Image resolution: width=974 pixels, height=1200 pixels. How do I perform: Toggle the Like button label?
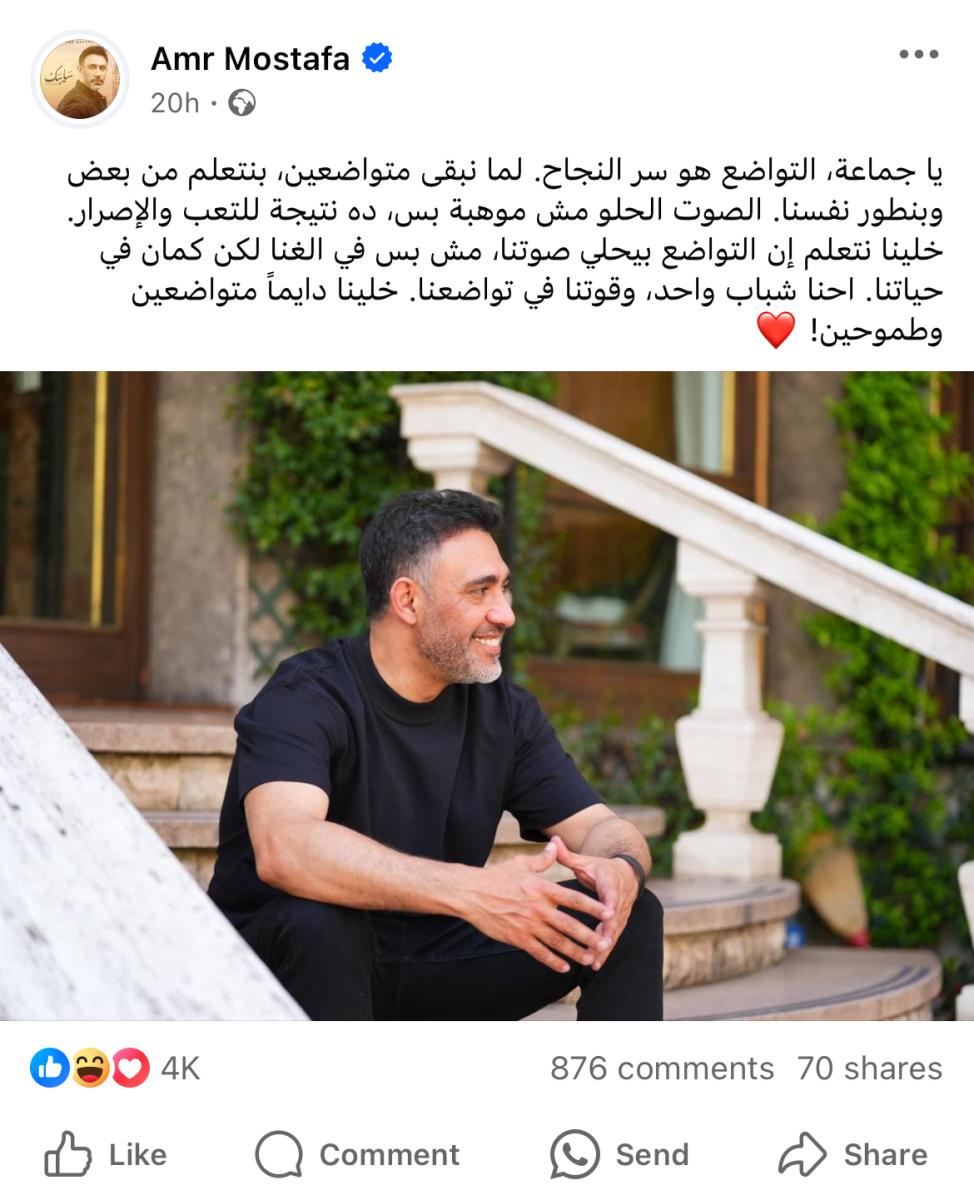coord(138,1155)
